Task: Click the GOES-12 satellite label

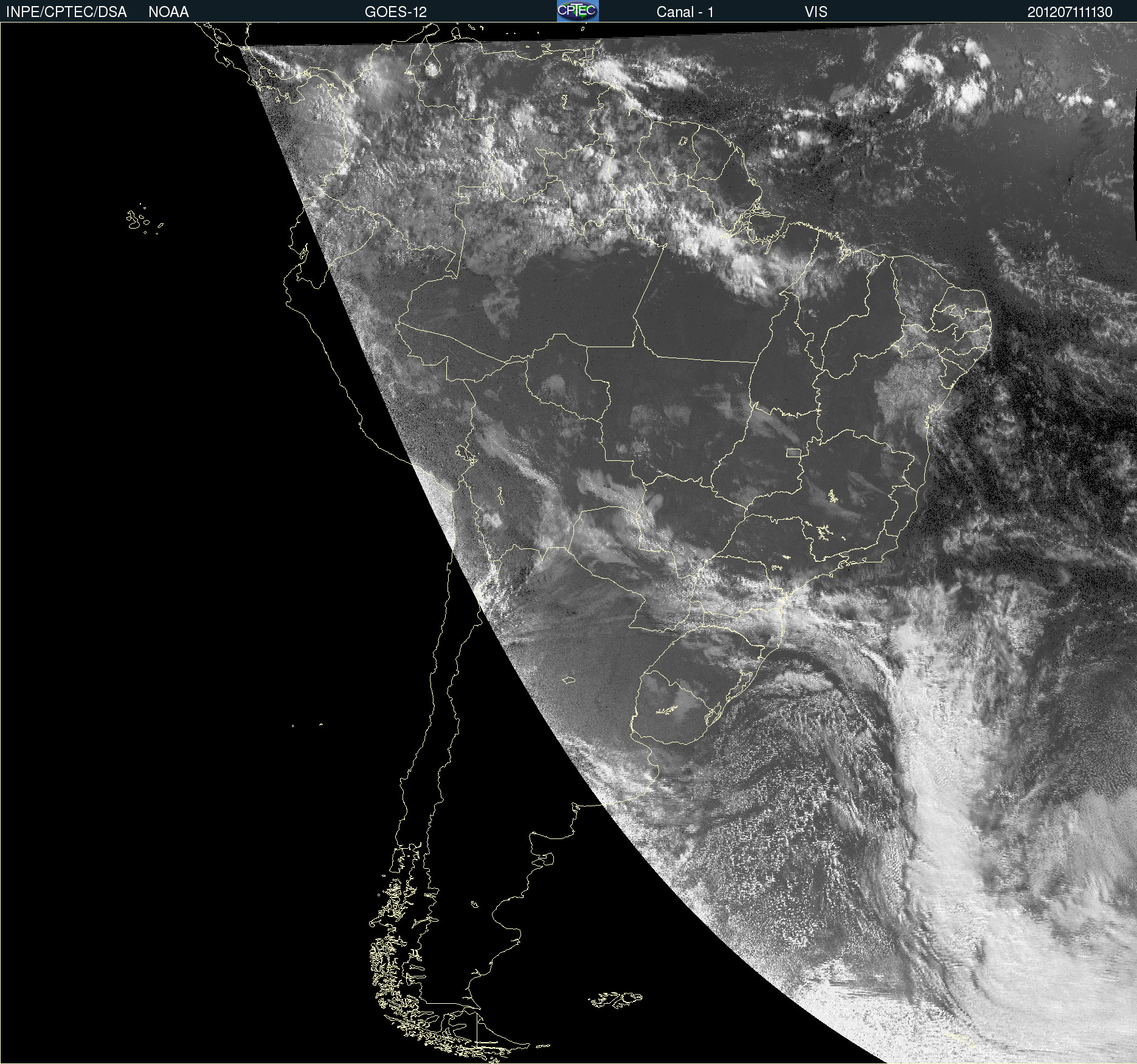Action: tap(396, 12)
